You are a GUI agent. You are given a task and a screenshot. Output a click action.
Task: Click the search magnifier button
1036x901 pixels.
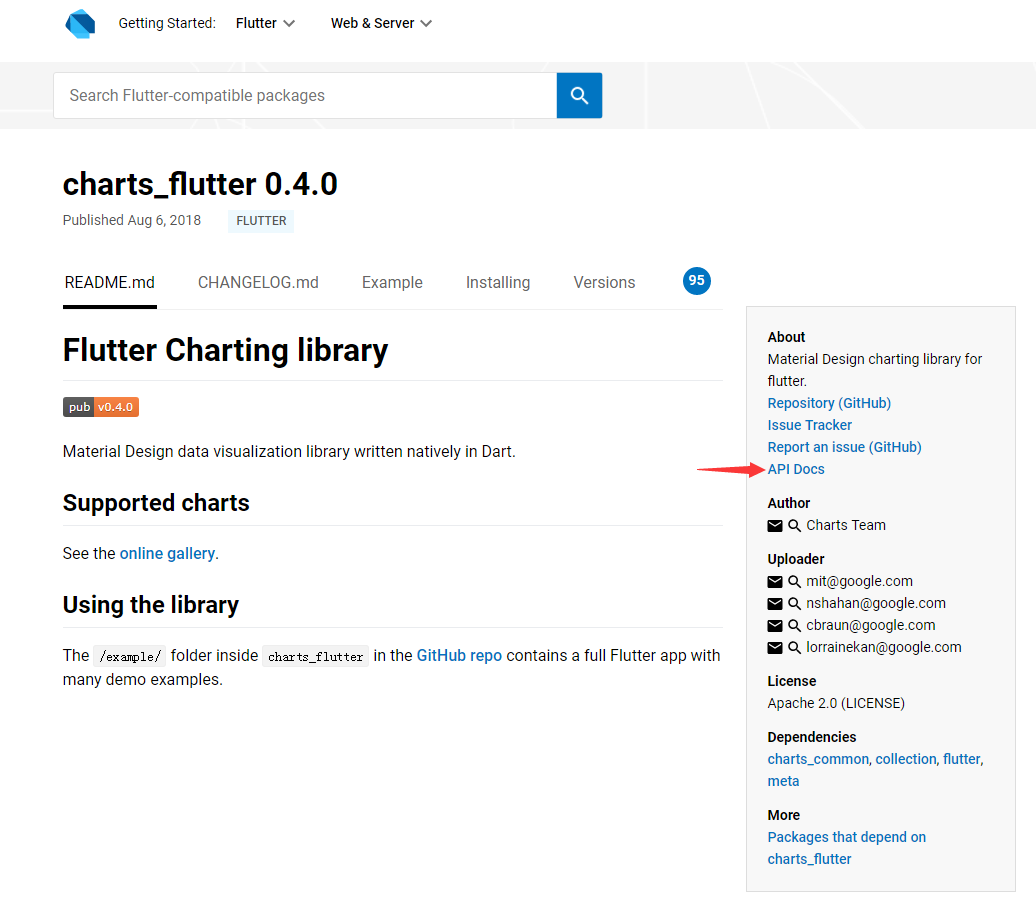click(579, 95)
